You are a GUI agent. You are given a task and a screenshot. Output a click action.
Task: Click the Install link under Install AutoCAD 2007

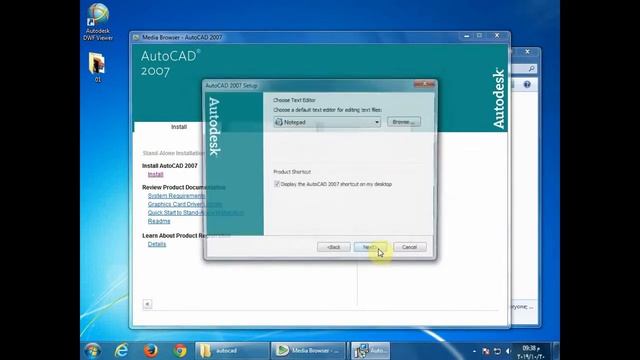click(x=156, y=174)
